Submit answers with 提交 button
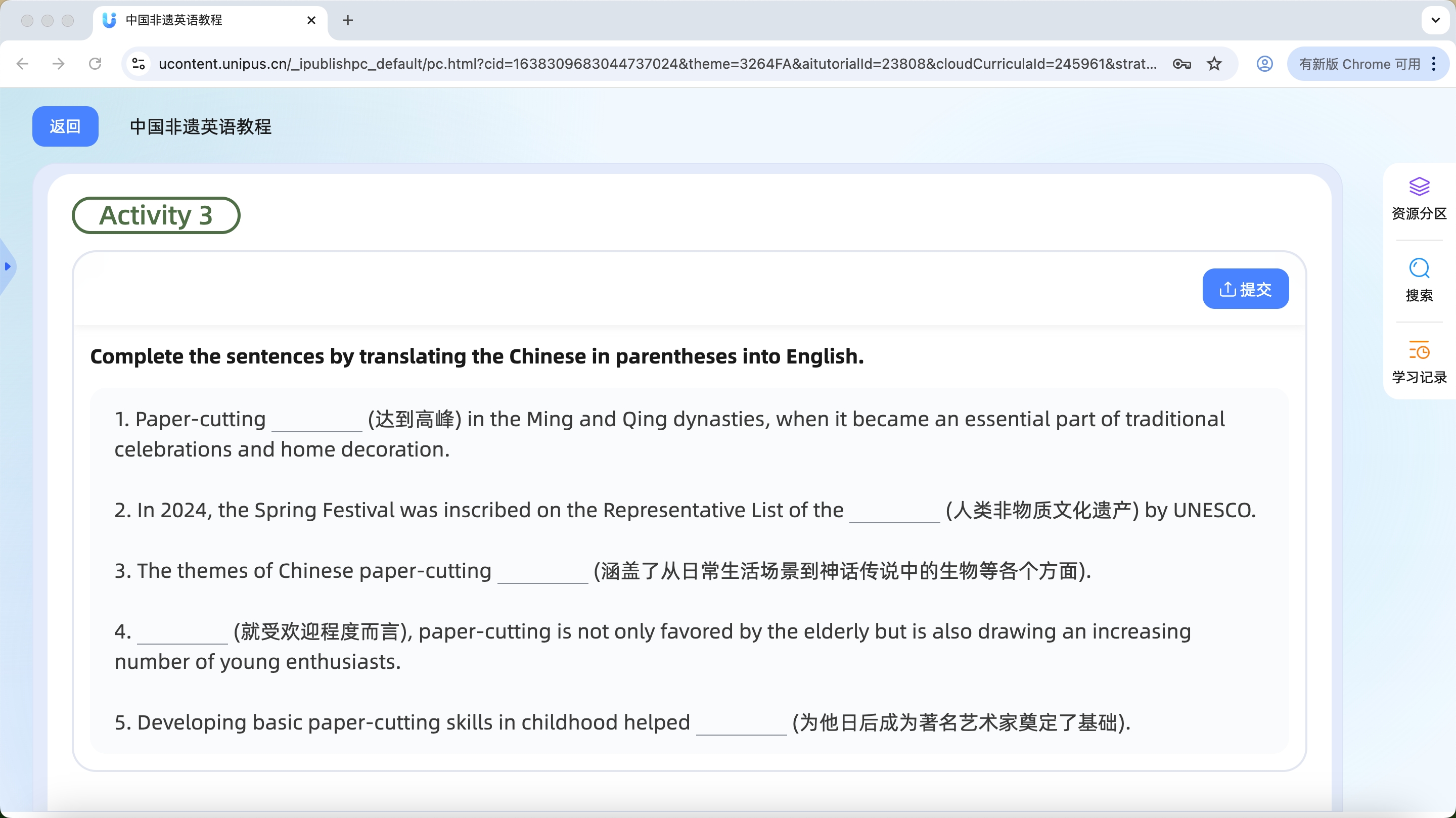 coord(1245,289)
